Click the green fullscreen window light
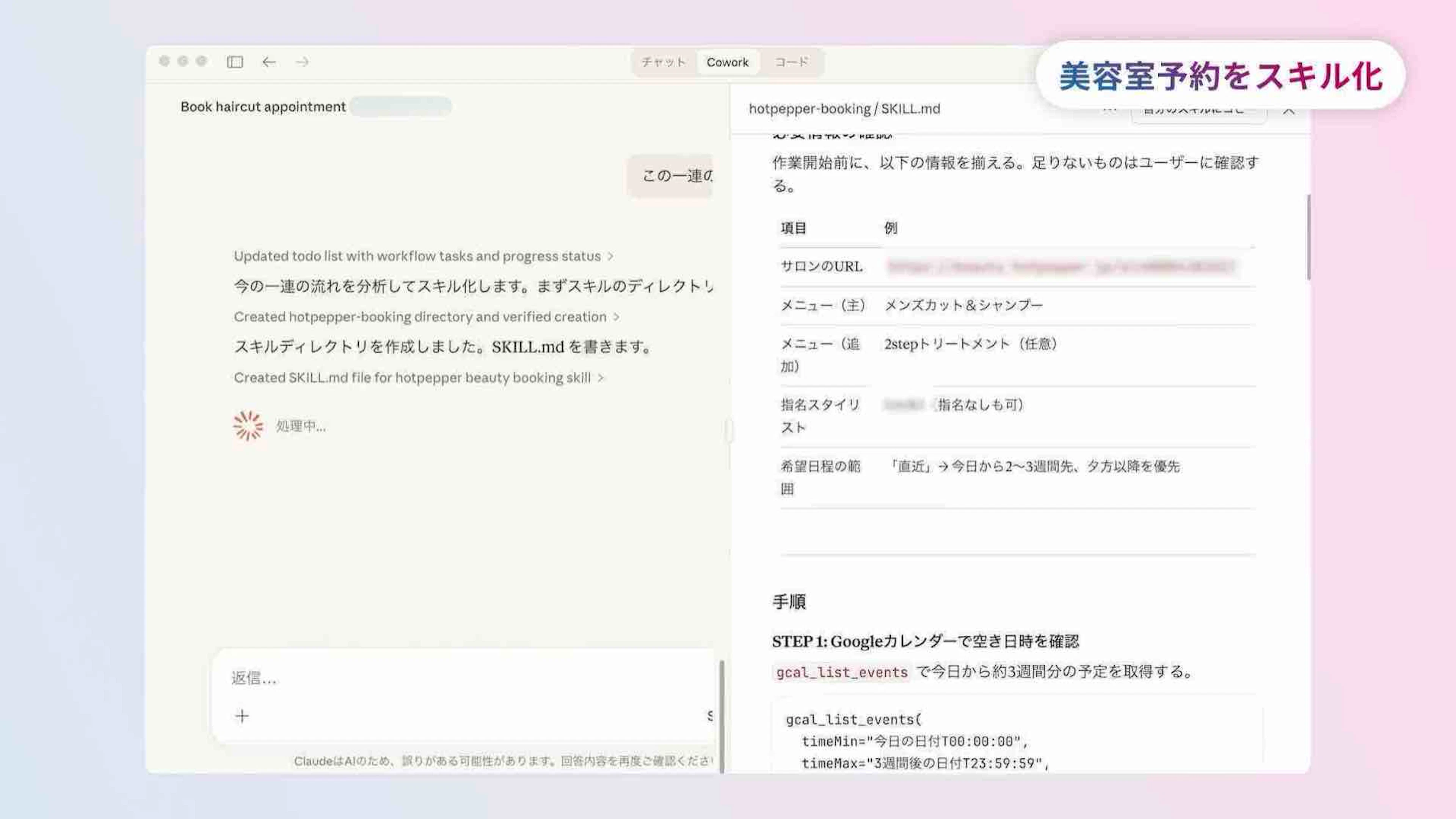Viewport: 1456px width, 819px height. tap(201, 61)
